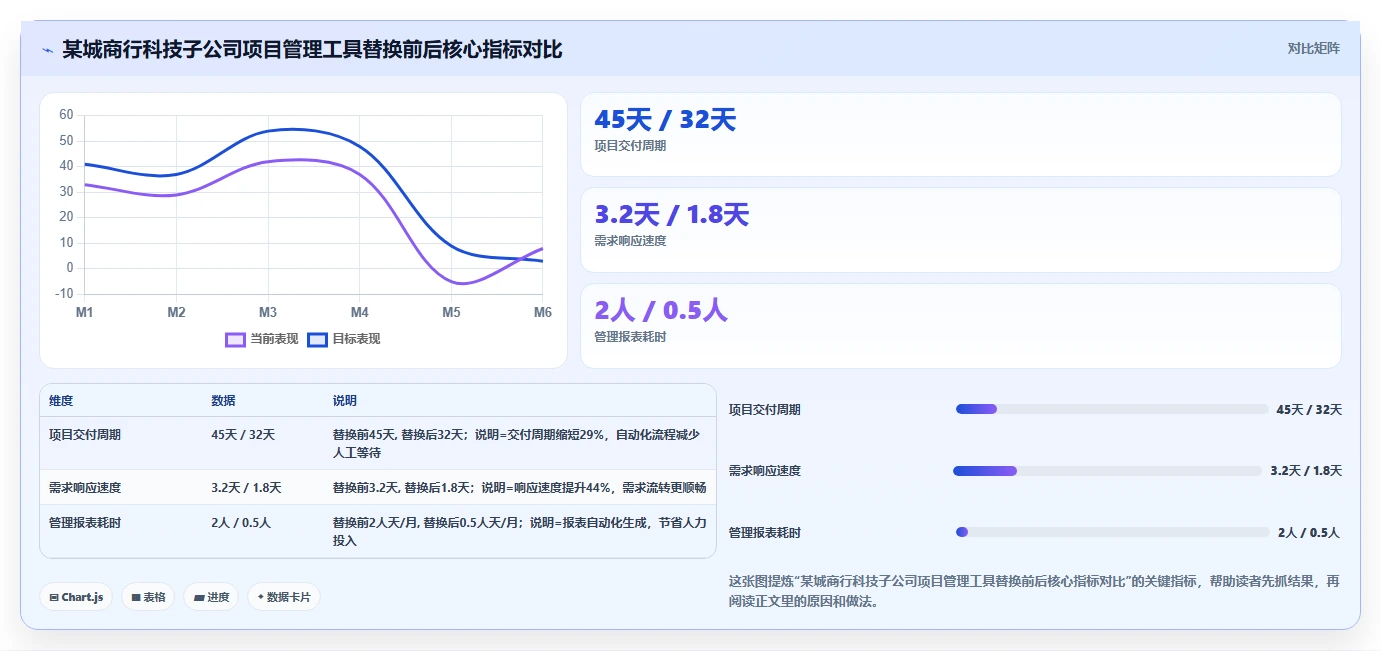Toggle the 目标表现 legend swatch
1381x651 pixels.
click(318, 339)
